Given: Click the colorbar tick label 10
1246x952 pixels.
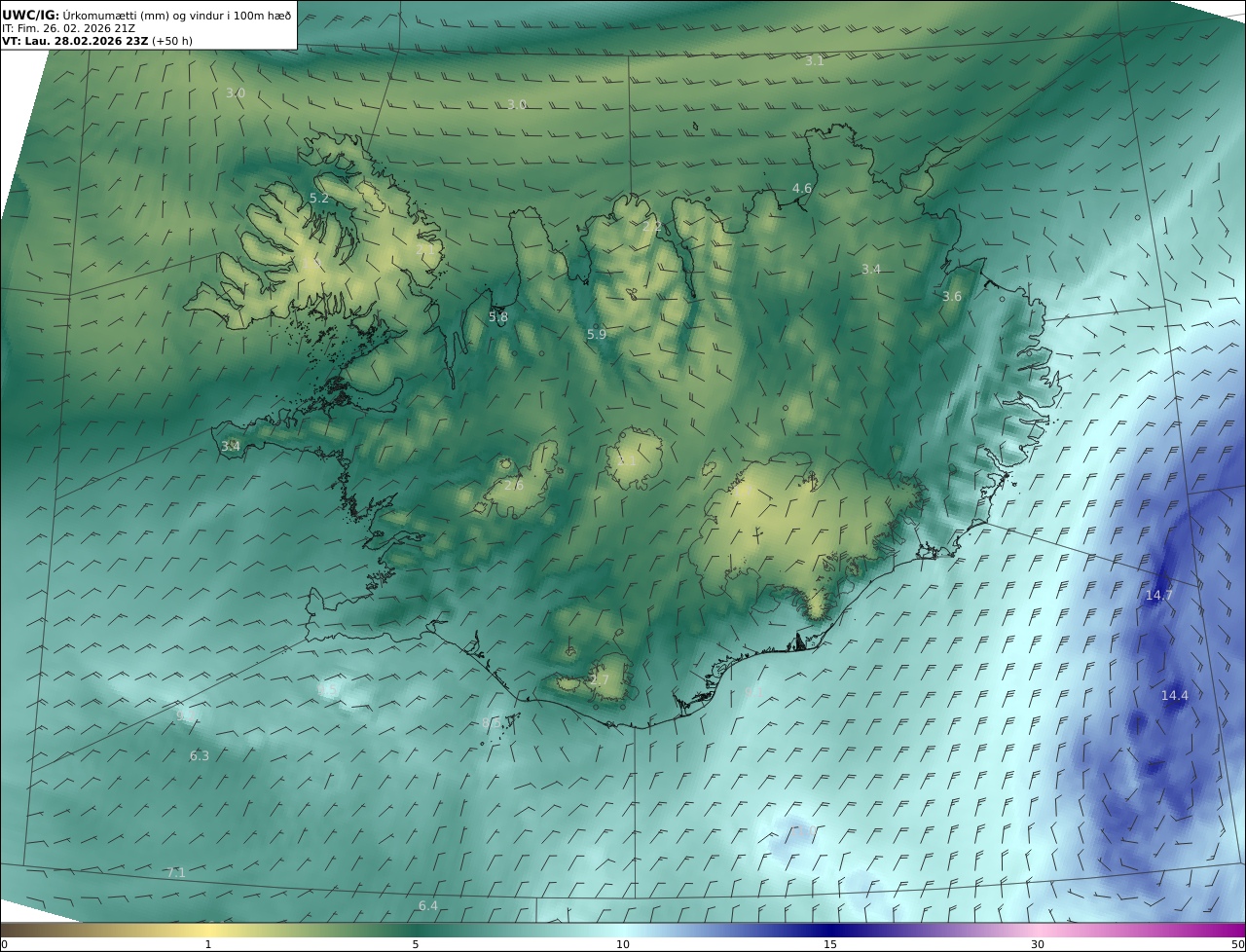Looking at the screenshot, I should (x=623, y=944).
